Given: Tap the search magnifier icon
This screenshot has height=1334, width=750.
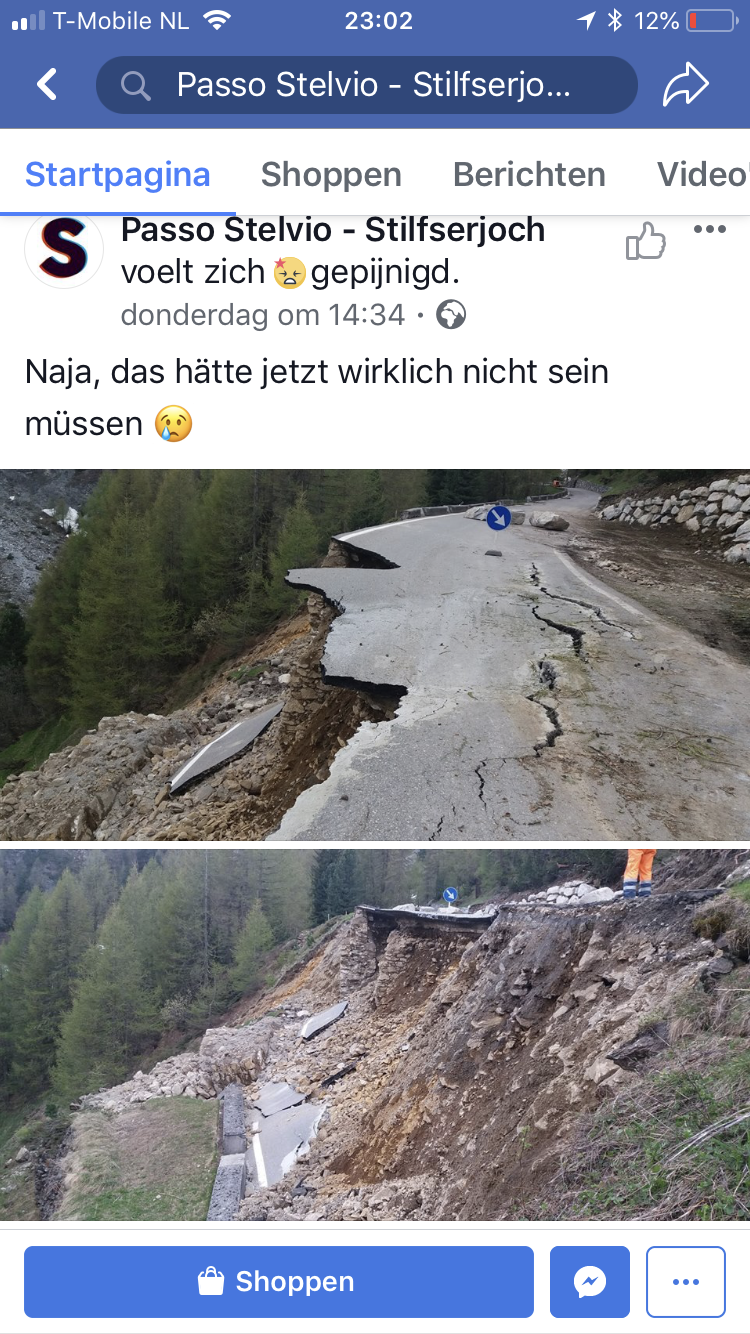Looking at the screenshot, I should coord(135,86).
